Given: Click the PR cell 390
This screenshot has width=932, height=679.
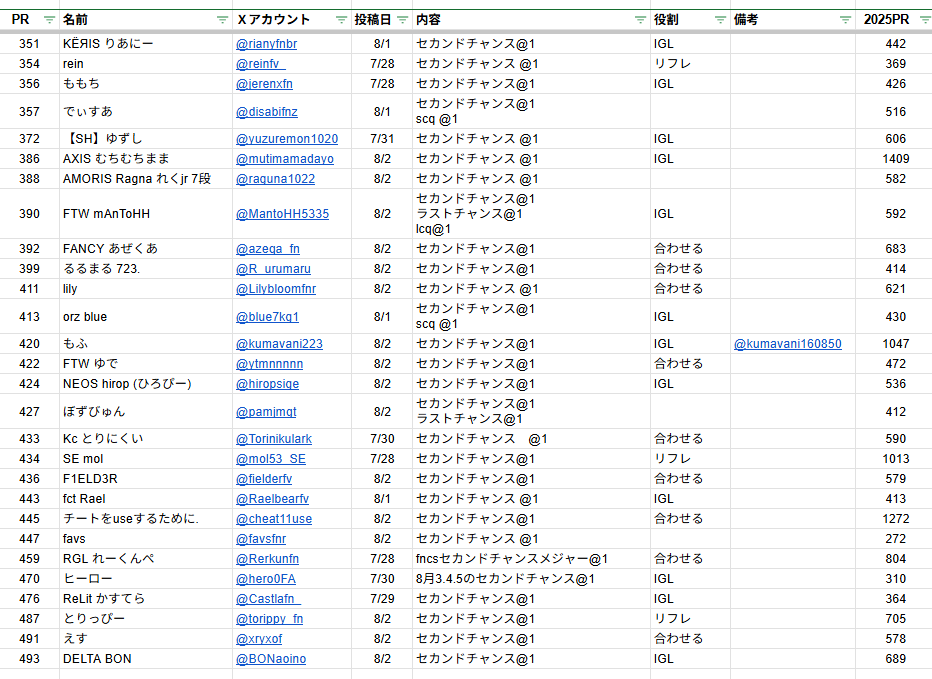Looking at the screenshot, I should [x=29, y=214].
